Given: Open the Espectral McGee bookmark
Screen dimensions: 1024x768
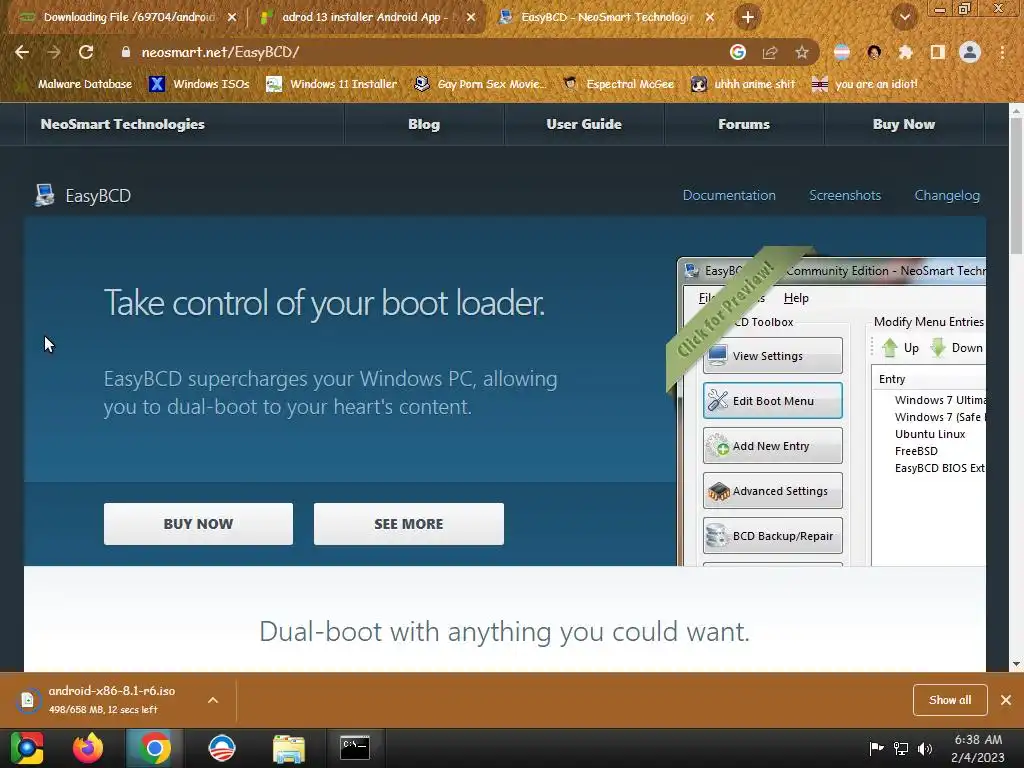Looking at the screenshot, I should (x=618, y=84).
